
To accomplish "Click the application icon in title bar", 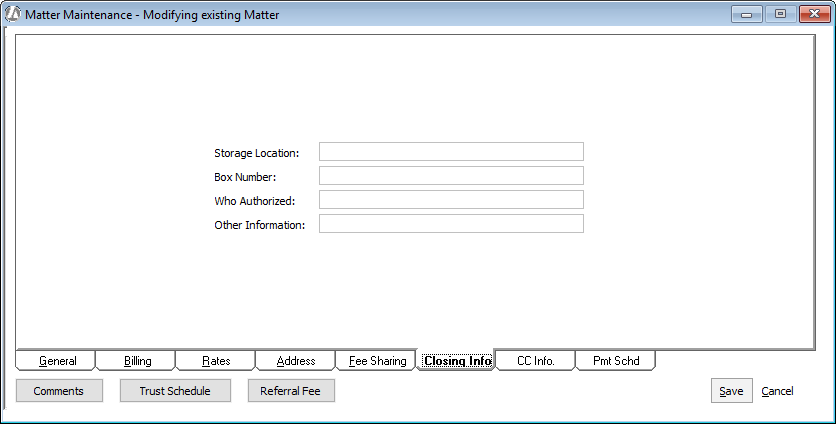I will coord(13,14).
